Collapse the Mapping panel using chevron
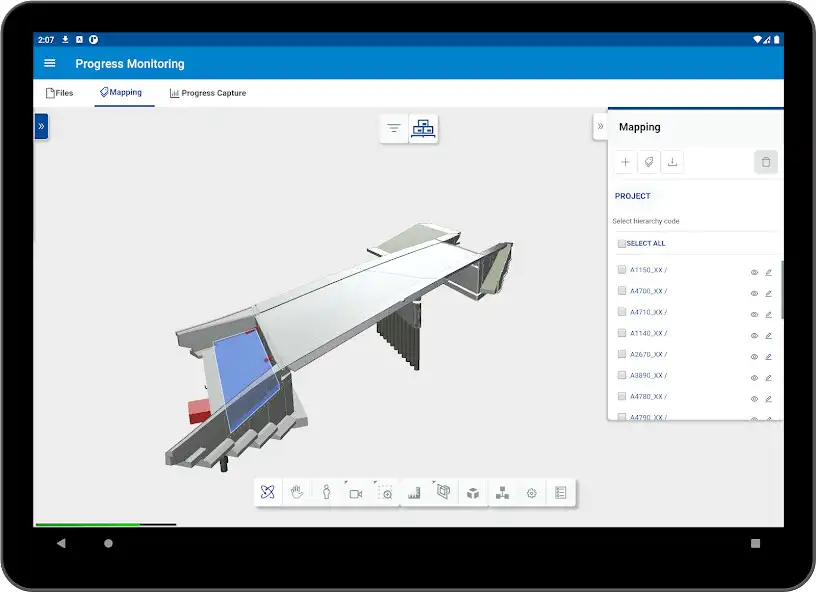 point(600,126)
